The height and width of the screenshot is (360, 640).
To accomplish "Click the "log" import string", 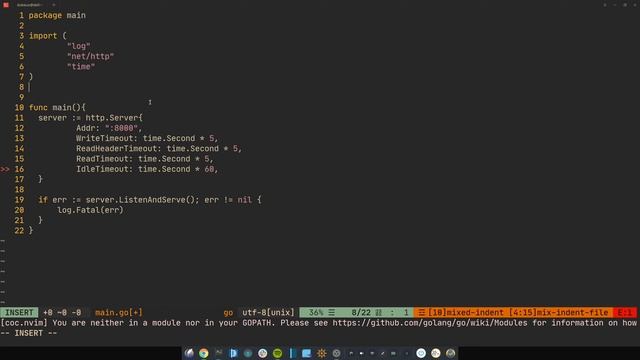I will 78,46.
